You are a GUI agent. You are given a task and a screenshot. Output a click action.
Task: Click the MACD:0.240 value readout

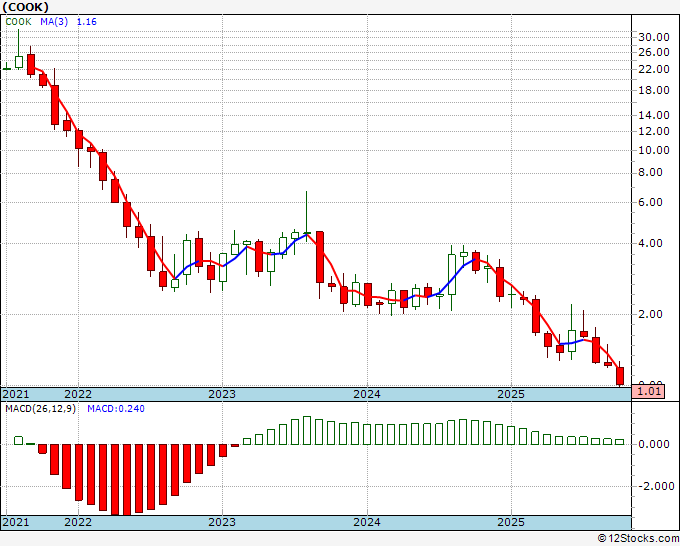tap(116, 409)
